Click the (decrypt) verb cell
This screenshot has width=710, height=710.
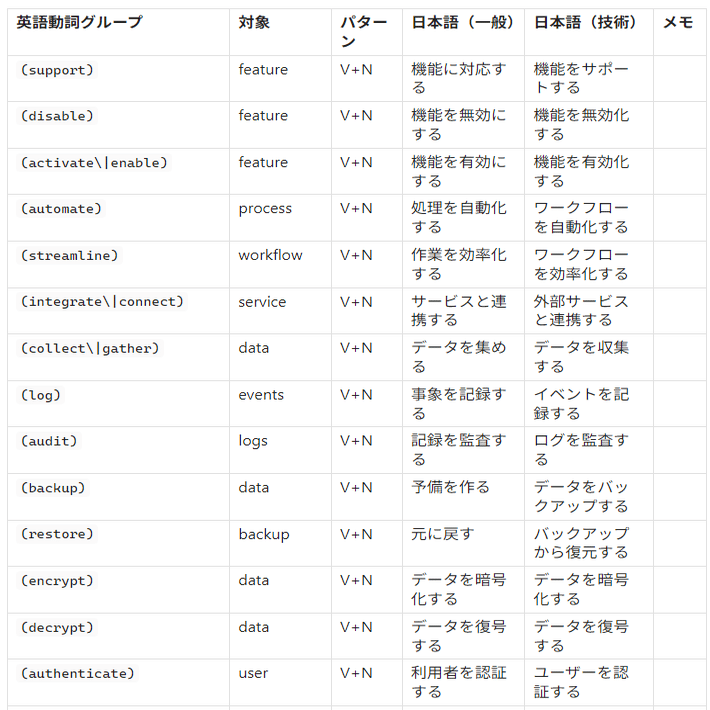(57, 628)
